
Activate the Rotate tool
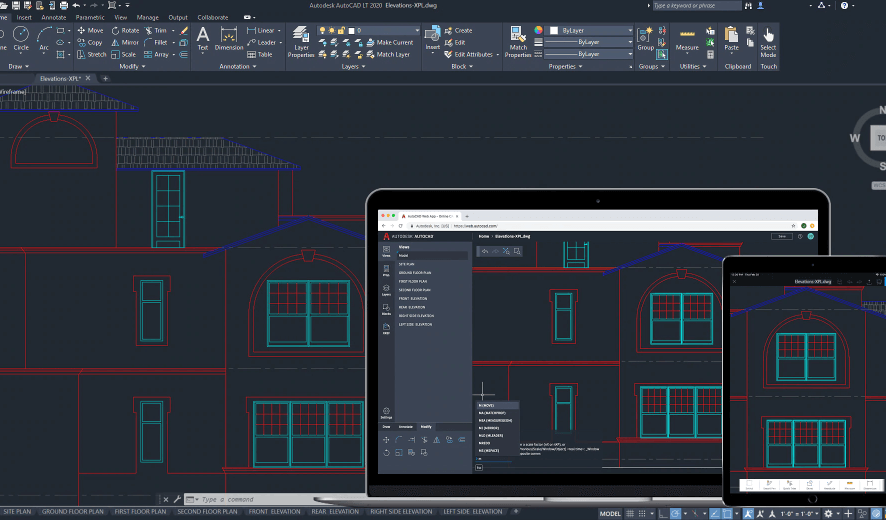point(125,31)
